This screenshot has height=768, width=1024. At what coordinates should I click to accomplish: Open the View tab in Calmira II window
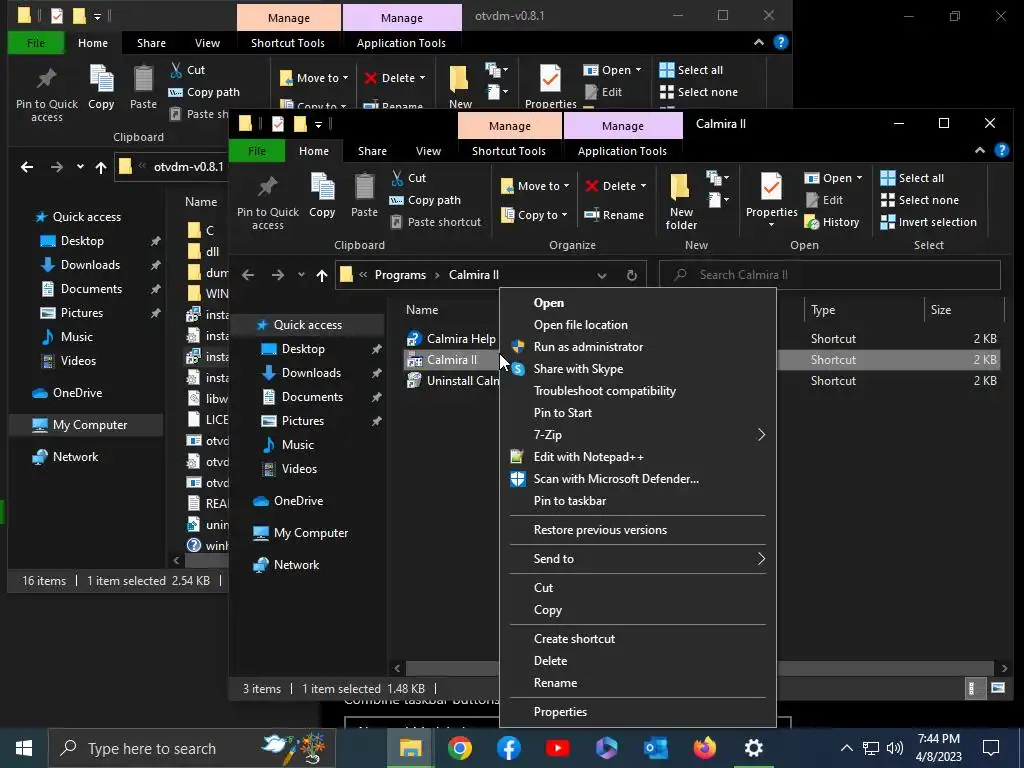[x=428, y=151]
